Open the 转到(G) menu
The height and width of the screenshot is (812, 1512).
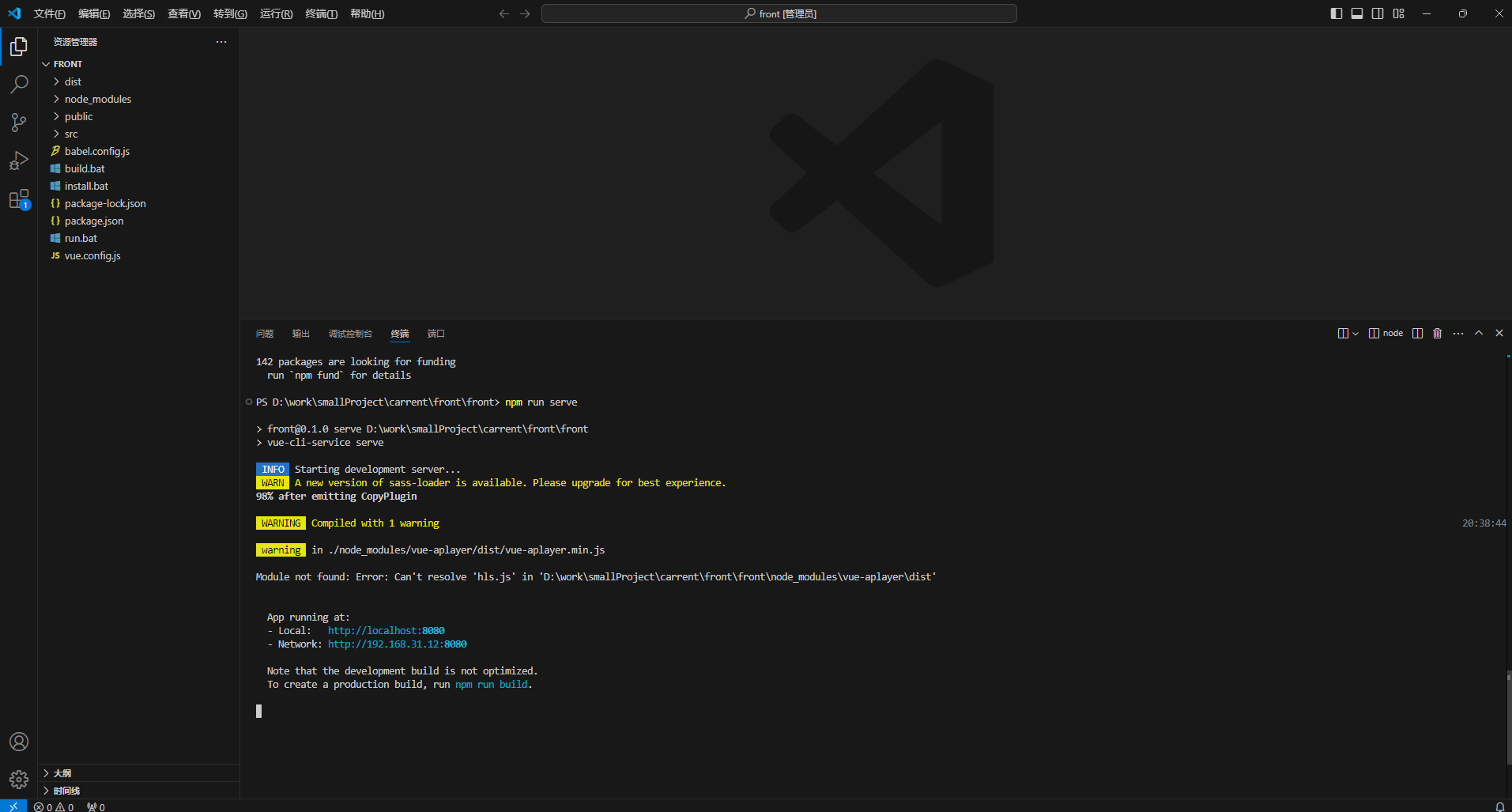point(230,13)
